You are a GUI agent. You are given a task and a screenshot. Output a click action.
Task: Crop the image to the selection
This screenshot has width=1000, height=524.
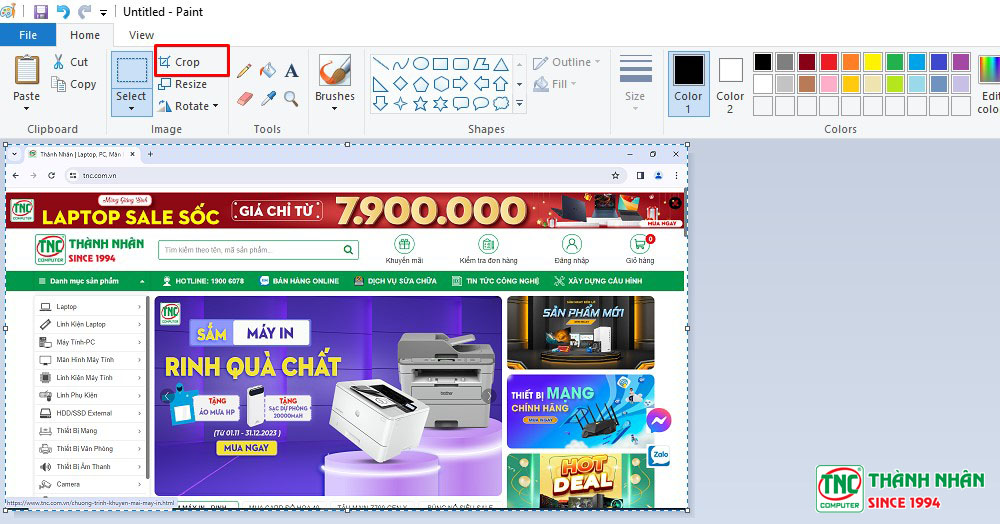[179, 62]
